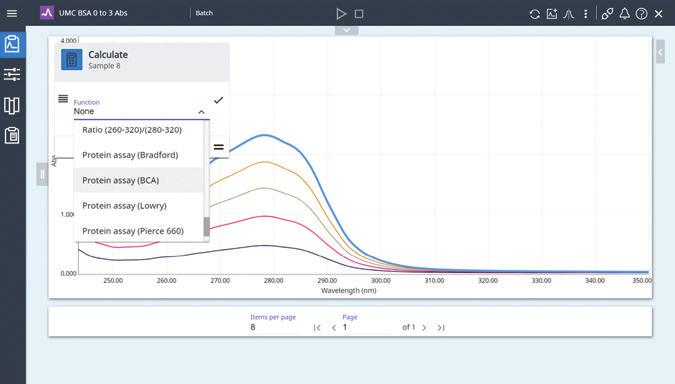675x384 pixels.
Task: Choose Protein assay (Pierce 660)
Action: pos(138,231)
